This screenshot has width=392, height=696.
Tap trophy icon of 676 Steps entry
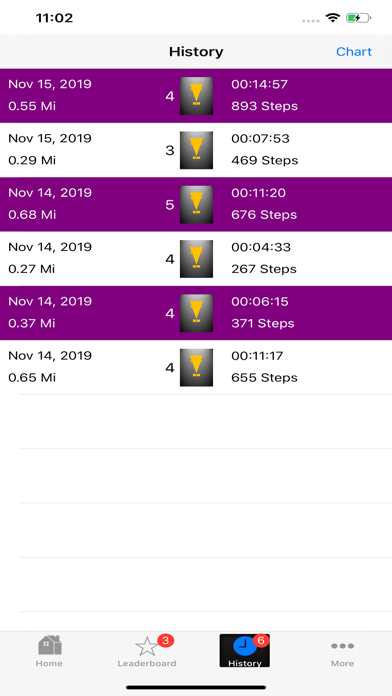pos(196,204)
